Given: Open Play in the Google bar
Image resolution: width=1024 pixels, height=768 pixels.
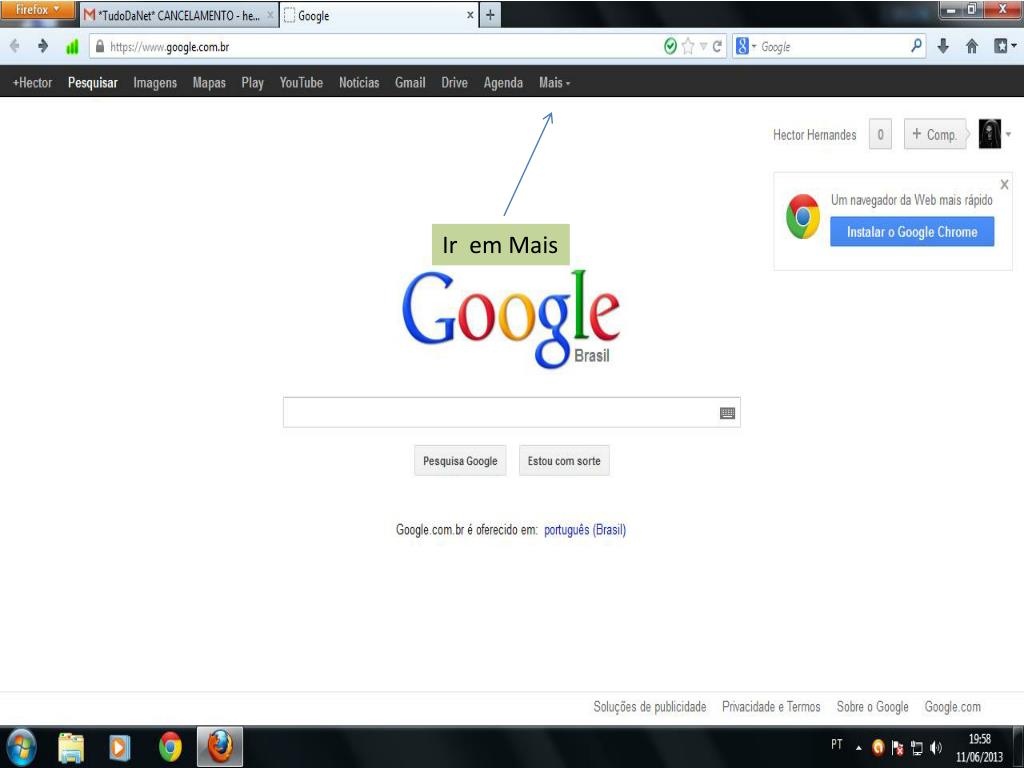Looking at the screenshot, I should pyautogui.click(x=253, y=83).
